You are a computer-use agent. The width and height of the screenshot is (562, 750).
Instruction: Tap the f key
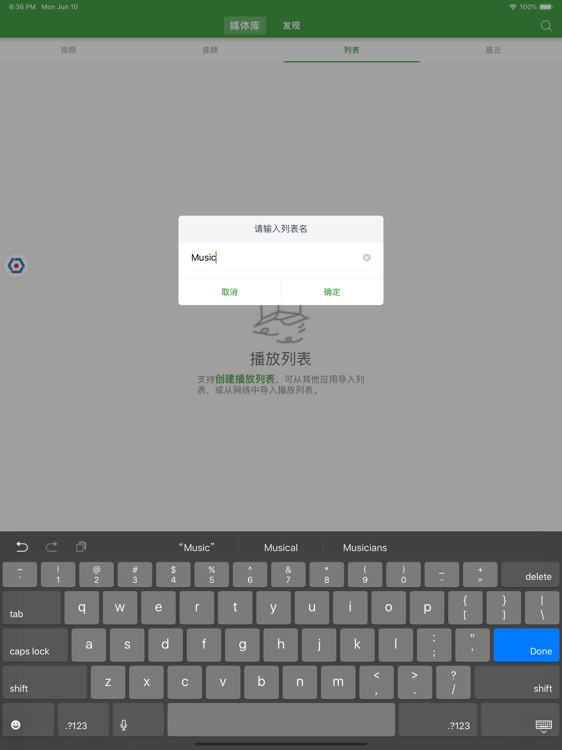click(204, 645)
